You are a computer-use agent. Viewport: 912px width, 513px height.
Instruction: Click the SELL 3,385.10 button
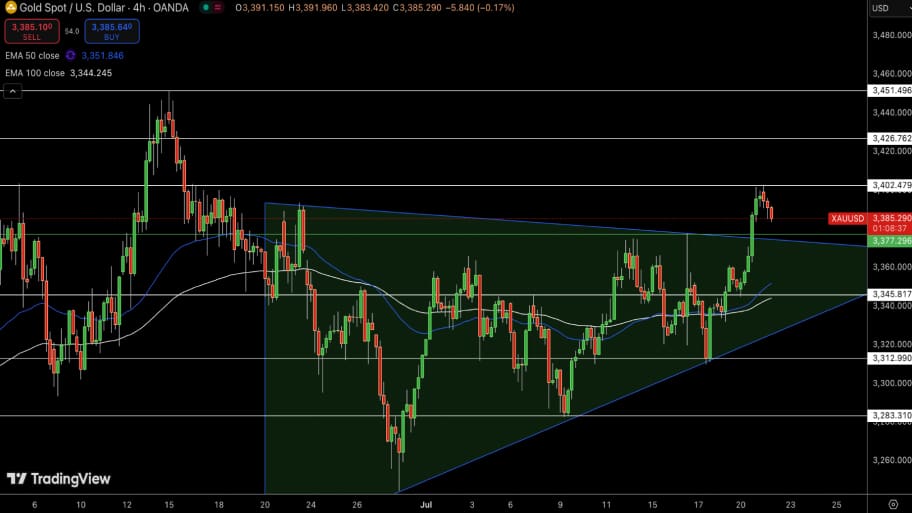click(32, 31)
